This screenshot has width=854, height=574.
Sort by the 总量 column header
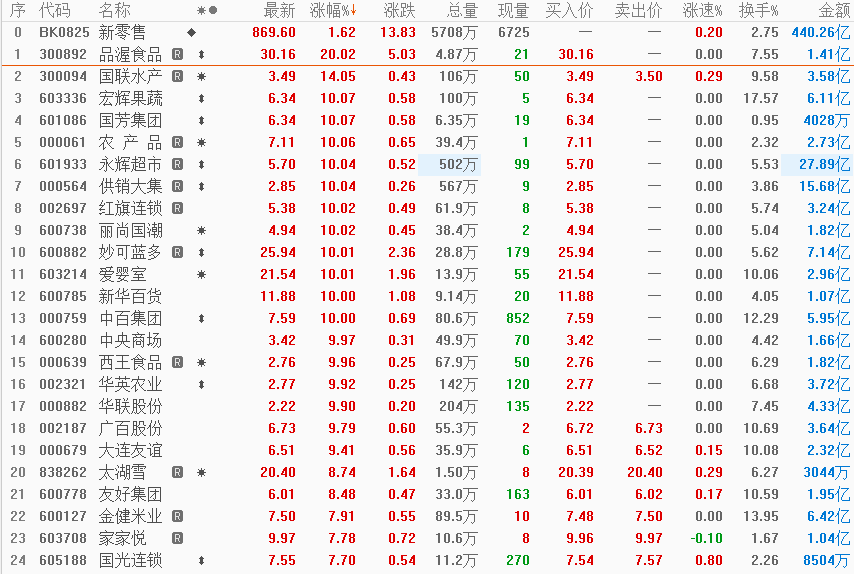coord(462,10)
